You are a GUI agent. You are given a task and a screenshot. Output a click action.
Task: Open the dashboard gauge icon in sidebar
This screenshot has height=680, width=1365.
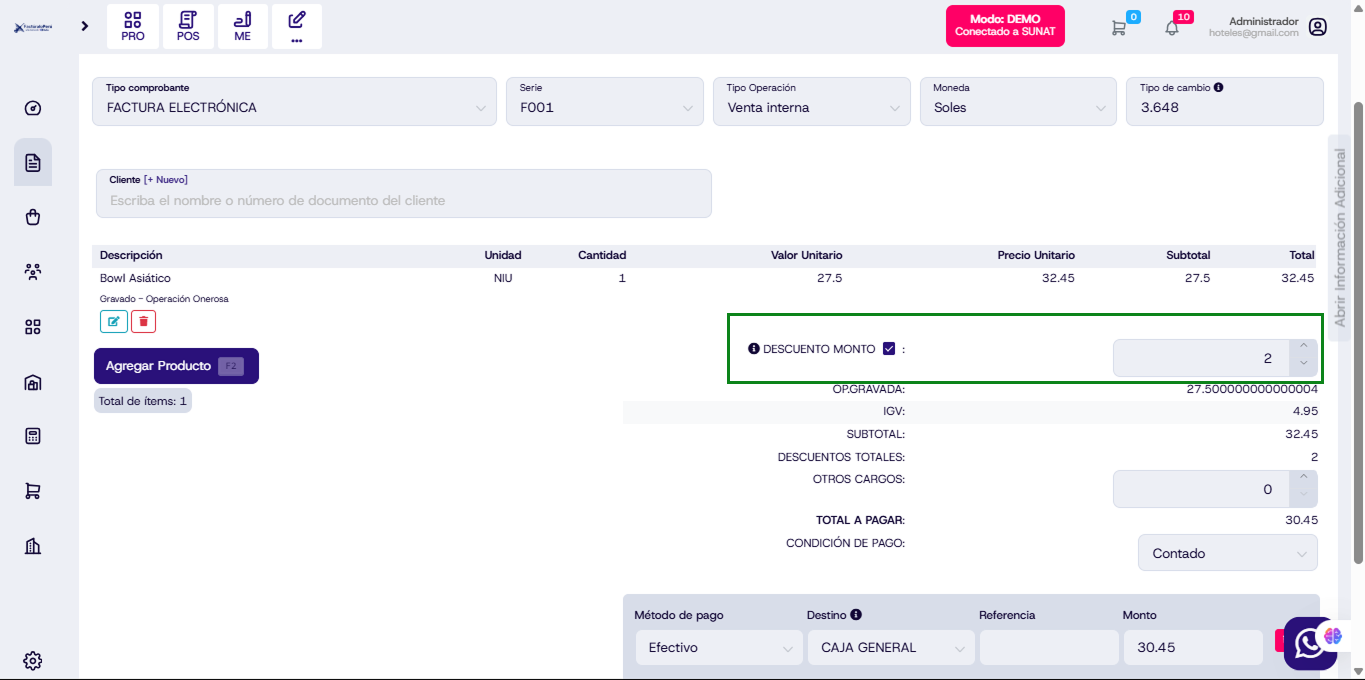33,109
